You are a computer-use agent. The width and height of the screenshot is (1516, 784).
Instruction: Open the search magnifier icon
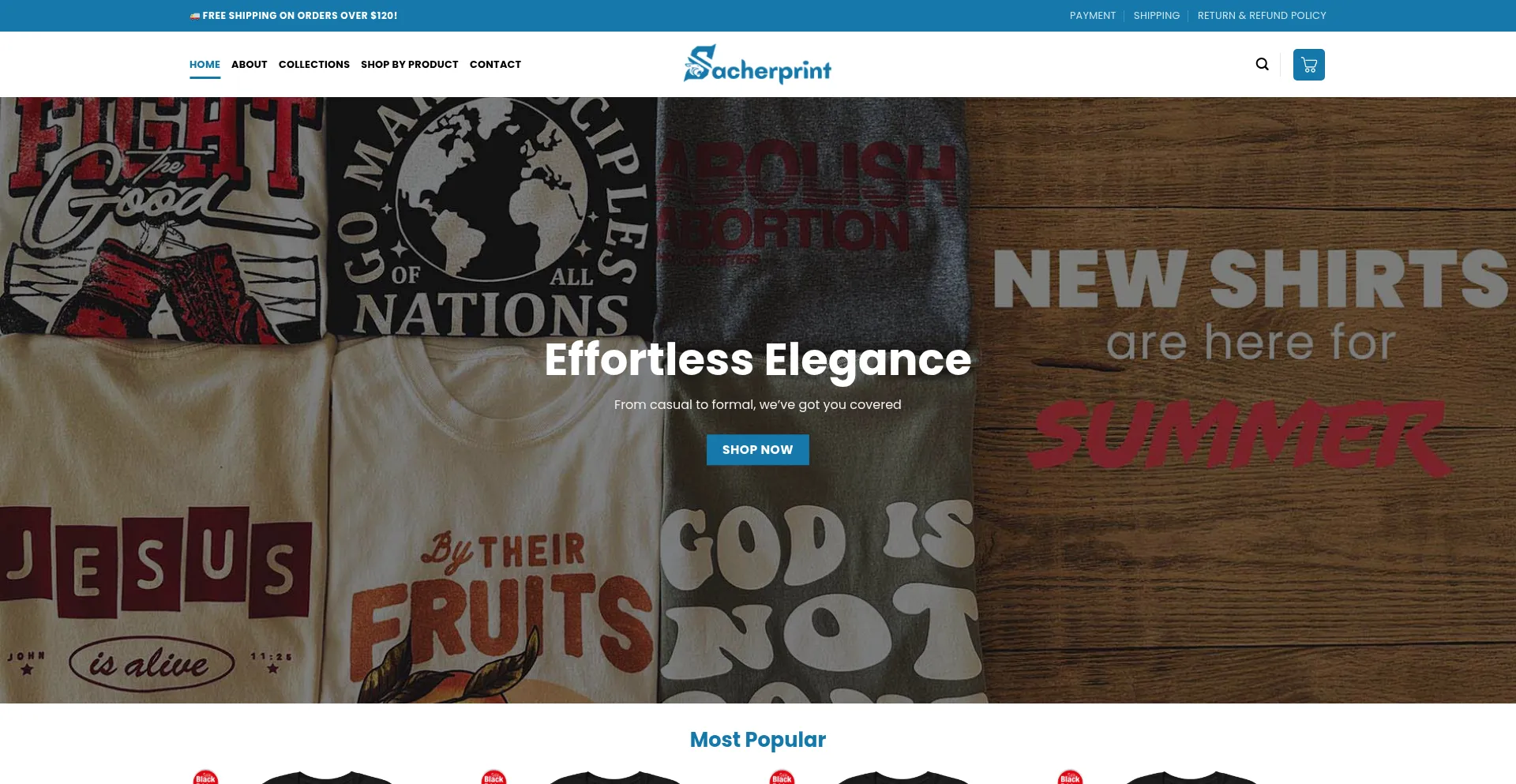pyautogui.click(x=1262, y=64)
